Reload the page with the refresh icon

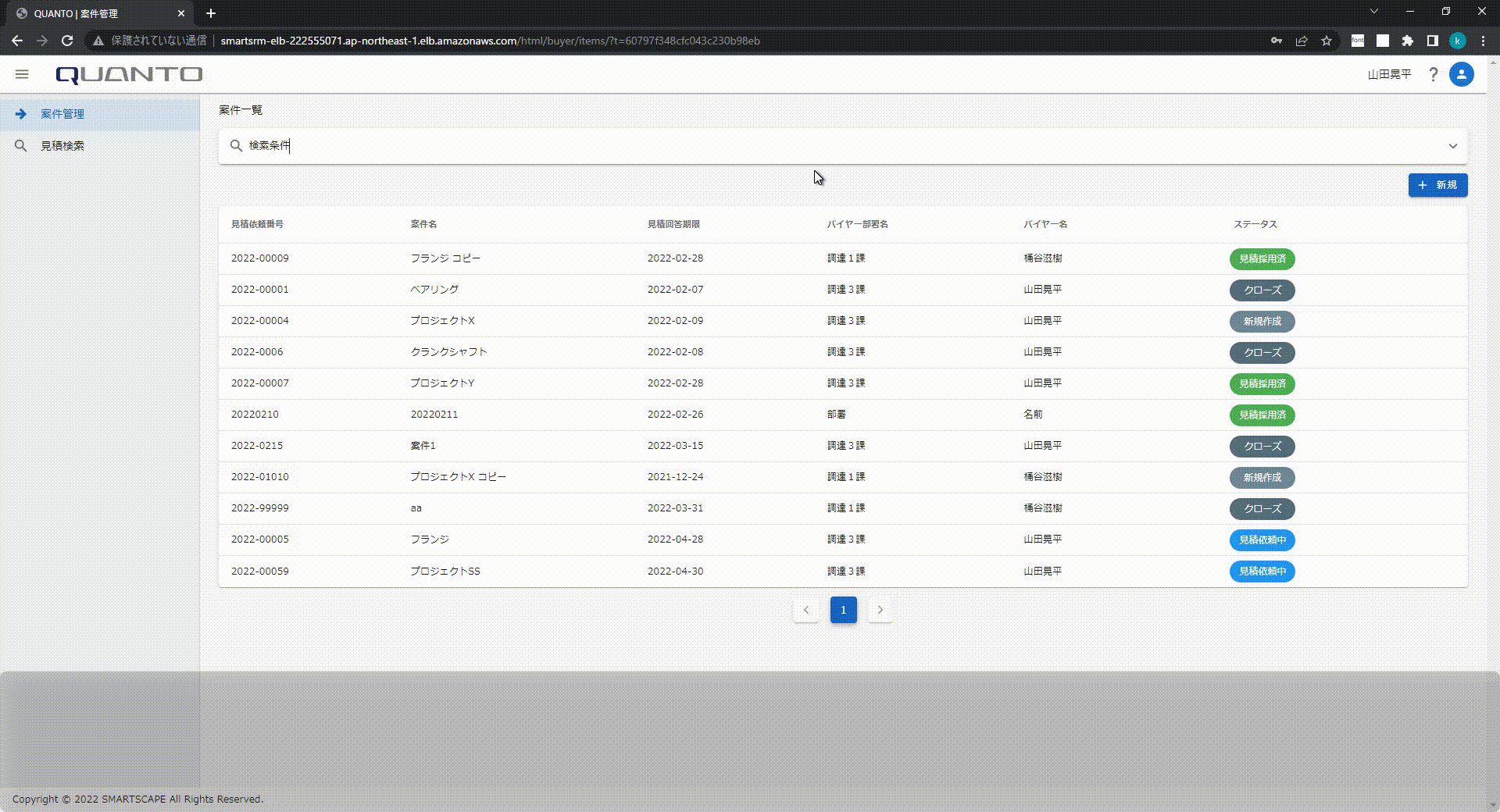click(67, 41)
